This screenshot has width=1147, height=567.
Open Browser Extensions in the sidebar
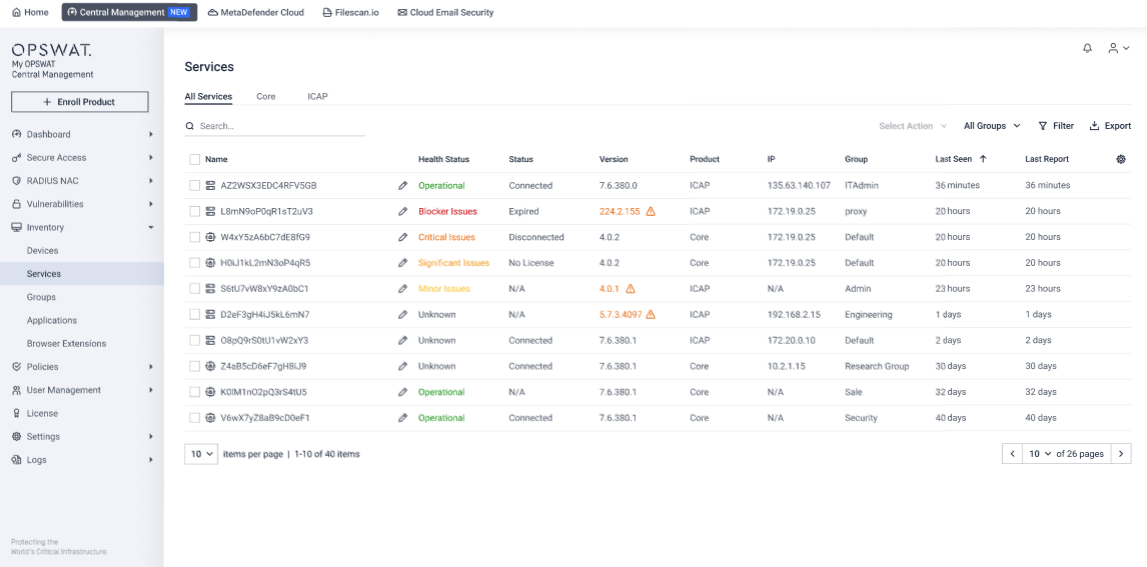(x=66, y=343)
